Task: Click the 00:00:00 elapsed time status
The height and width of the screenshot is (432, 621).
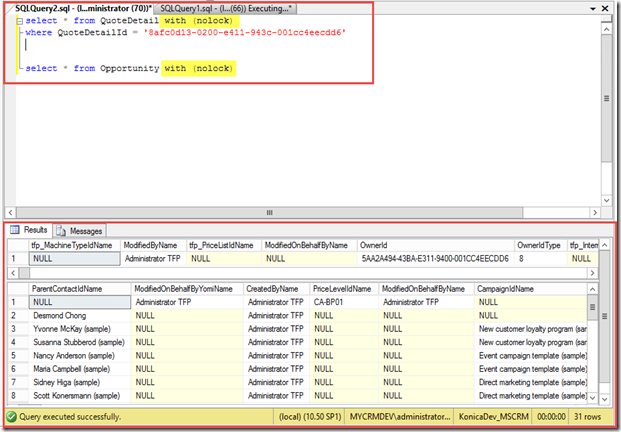Action: coord(551,417)
